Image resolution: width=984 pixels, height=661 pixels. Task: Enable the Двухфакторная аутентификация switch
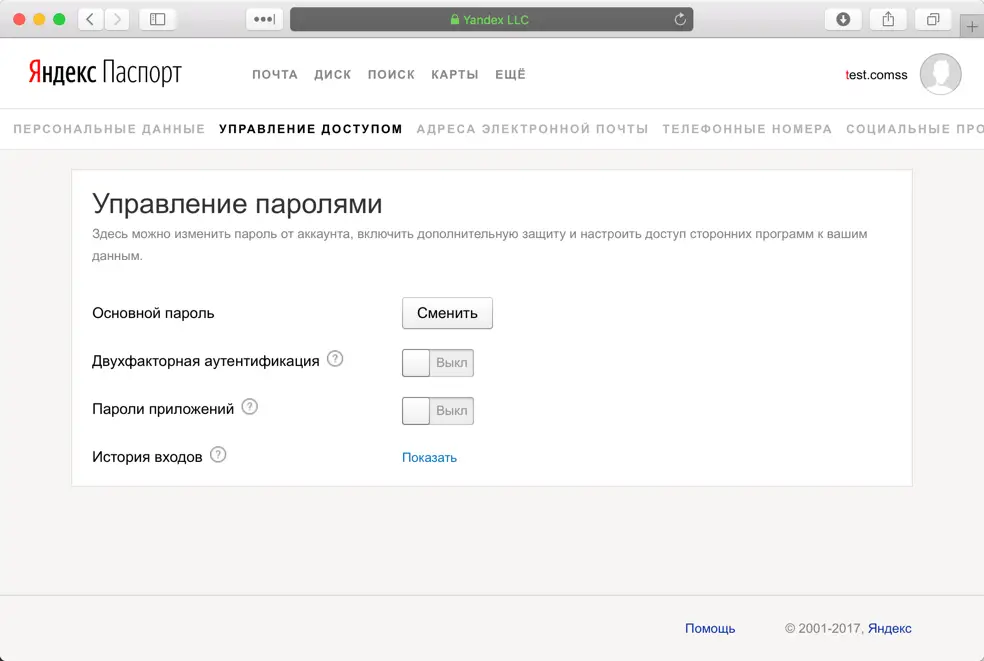[x=437, y=363]
